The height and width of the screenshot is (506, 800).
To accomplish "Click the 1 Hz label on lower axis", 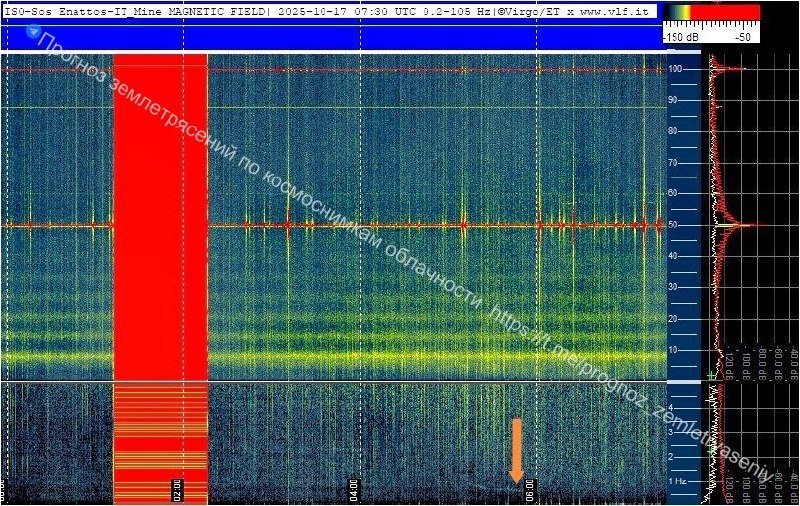I will click(x=677, y=481).
